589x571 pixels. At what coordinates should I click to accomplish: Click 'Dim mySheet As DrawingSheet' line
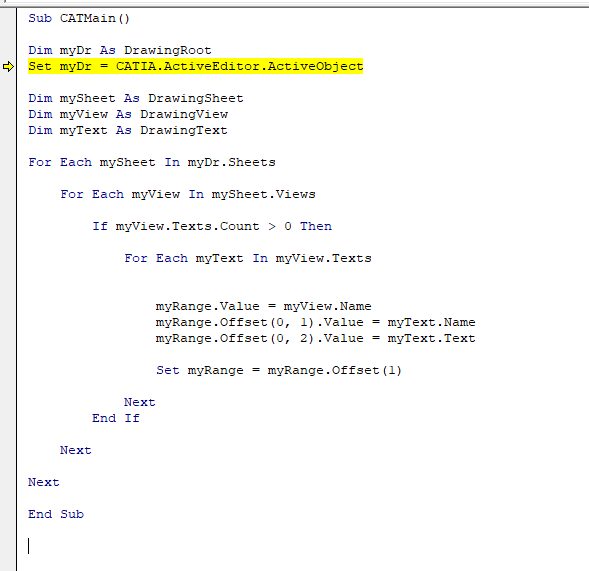136,98
